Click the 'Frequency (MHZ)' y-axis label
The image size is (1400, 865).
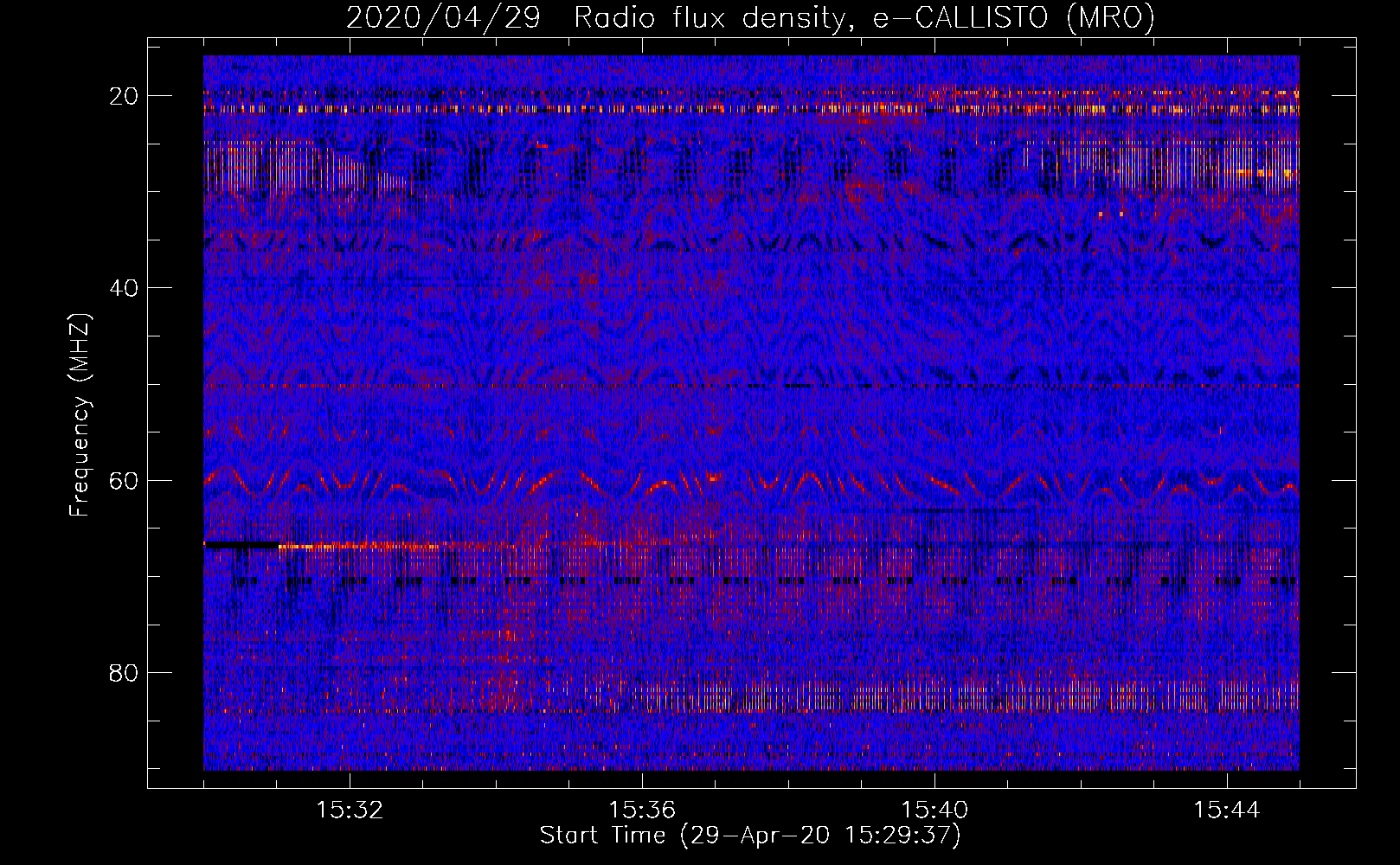point(80,415)
